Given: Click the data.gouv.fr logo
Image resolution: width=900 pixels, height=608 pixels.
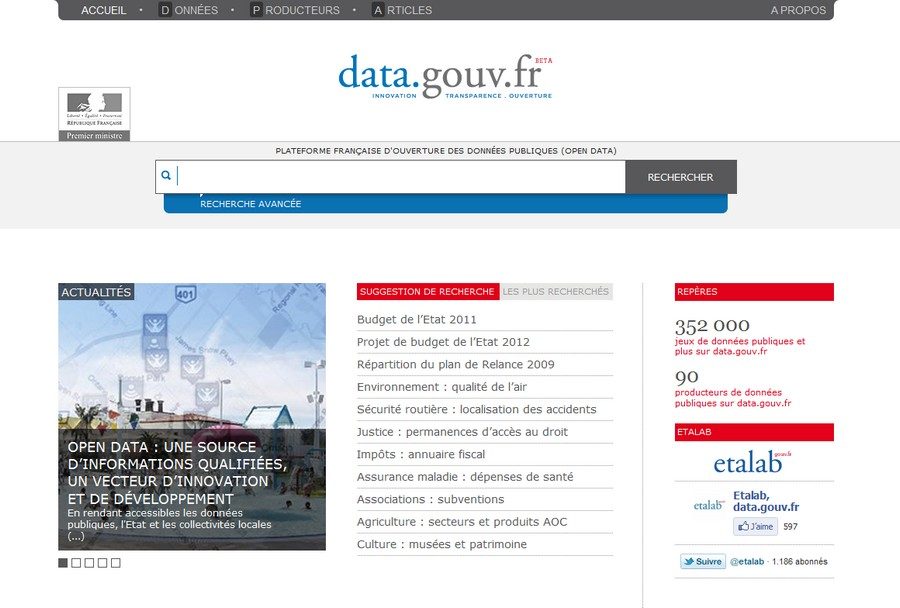Looking at the screenshot, I should pyautogui.click(x=444, y=76).
